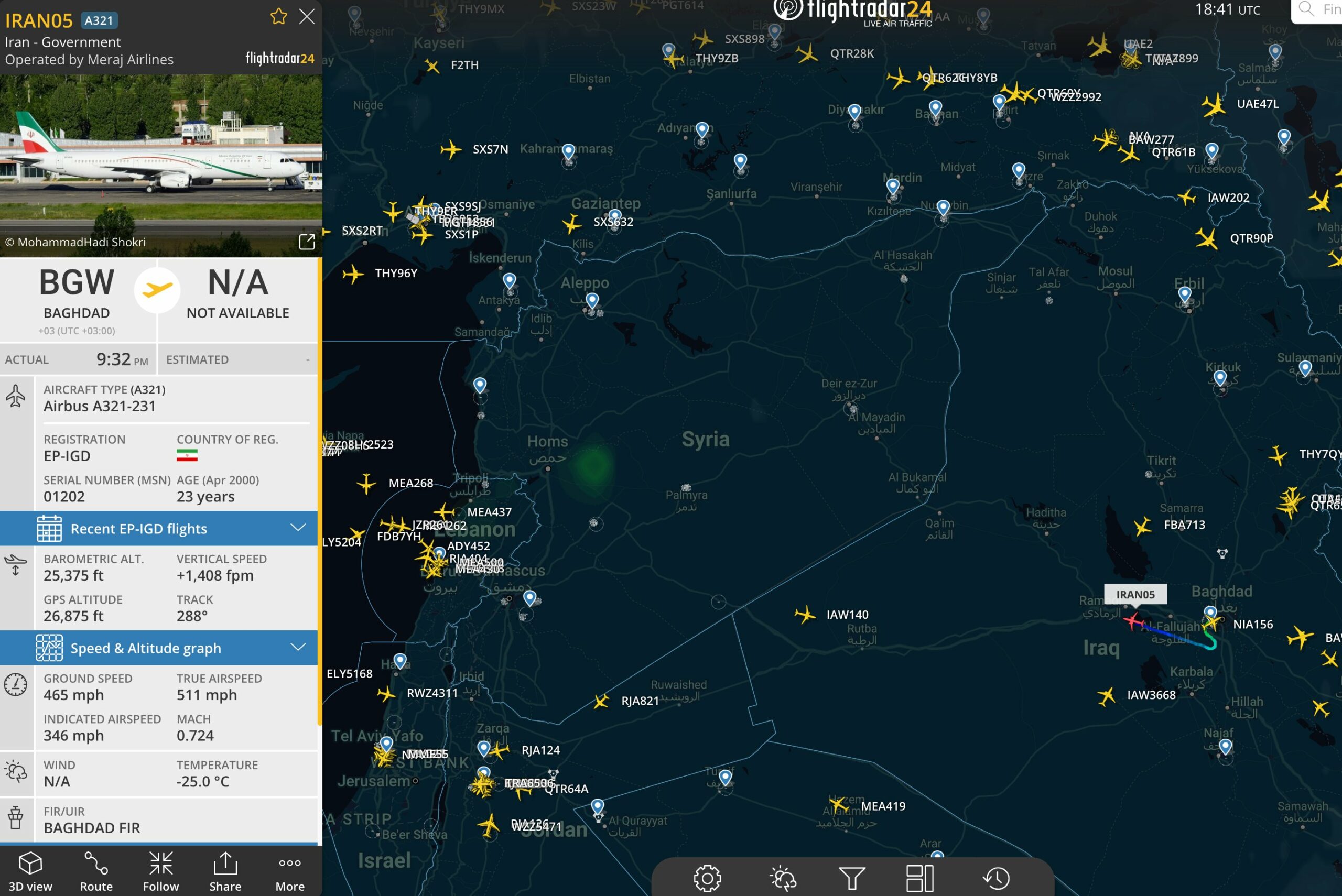Click the Najaf airport pin

pyautogui.click(x=1226, y=747)
